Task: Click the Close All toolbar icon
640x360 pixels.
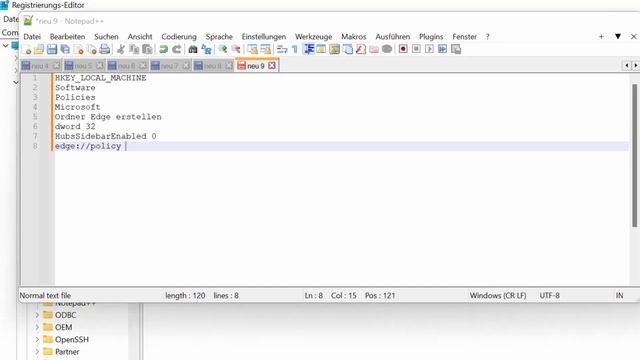Action: [x=92, y=50]
